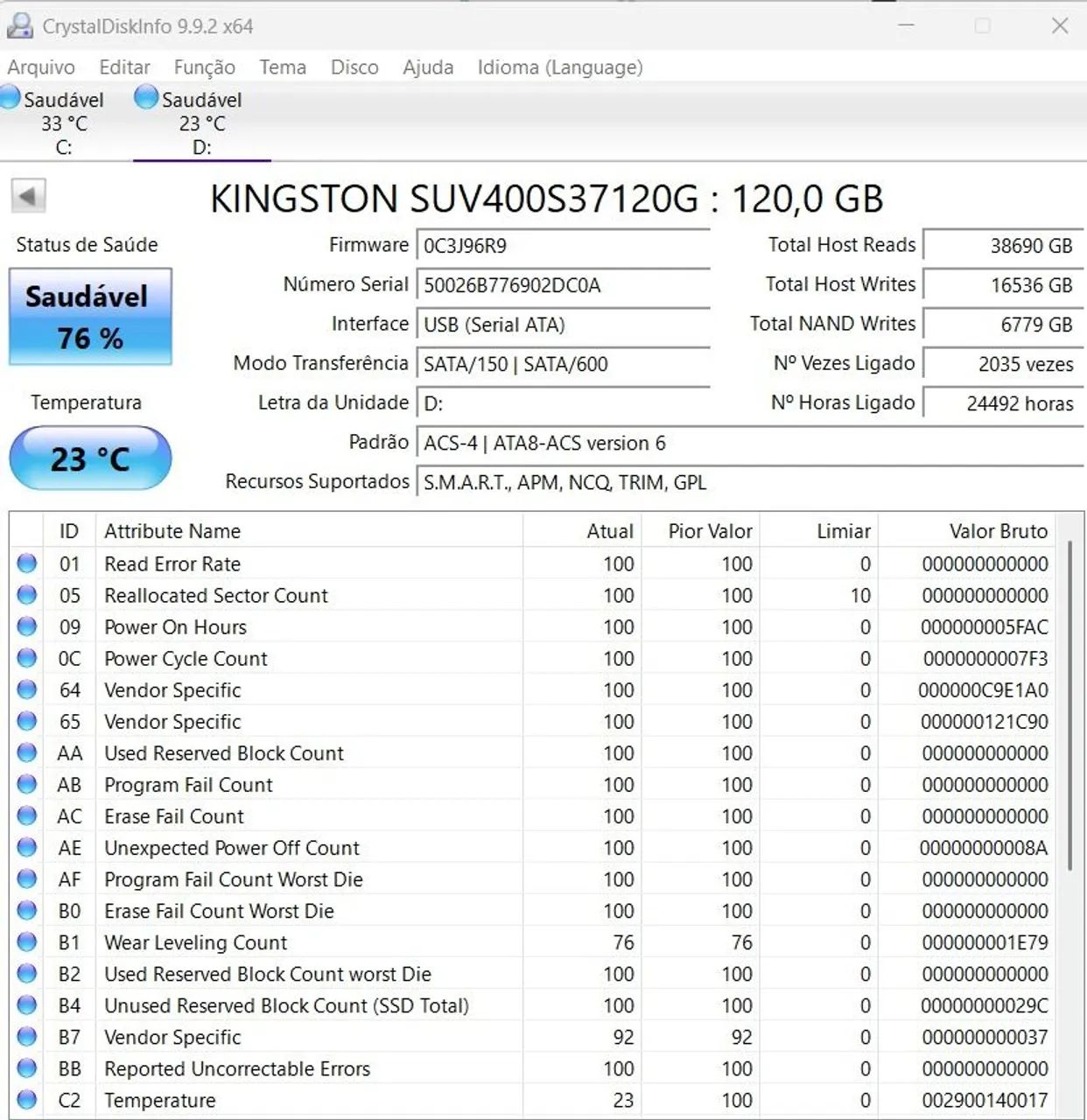1087x1120 pixels.
Task: Close the CrystalDiskInfo window
Action: (1060, 26)
